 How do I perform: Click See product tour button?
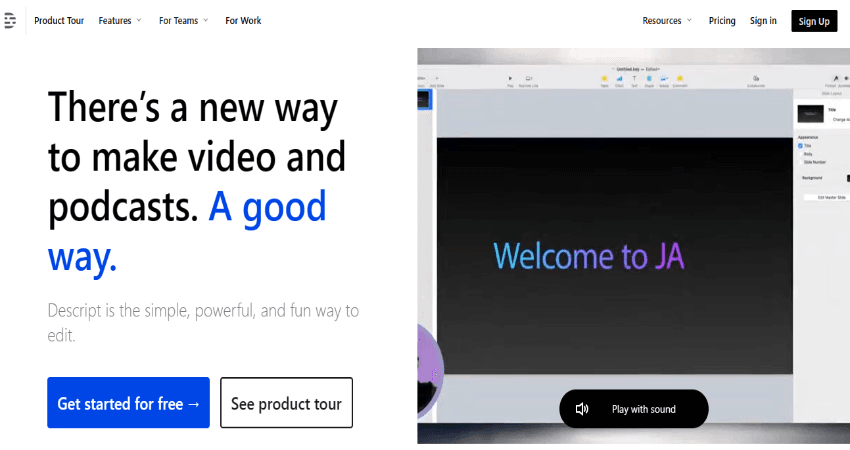[286, 403]
